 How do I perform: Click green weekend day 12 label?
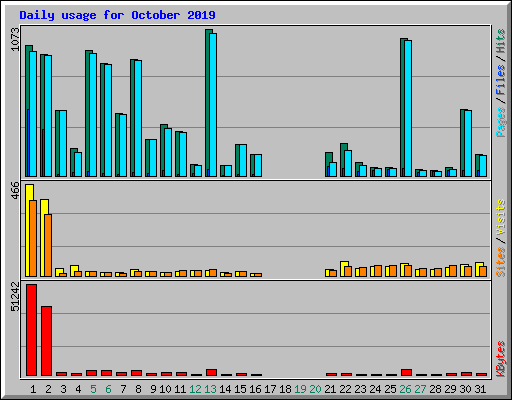tap(195, 389)
